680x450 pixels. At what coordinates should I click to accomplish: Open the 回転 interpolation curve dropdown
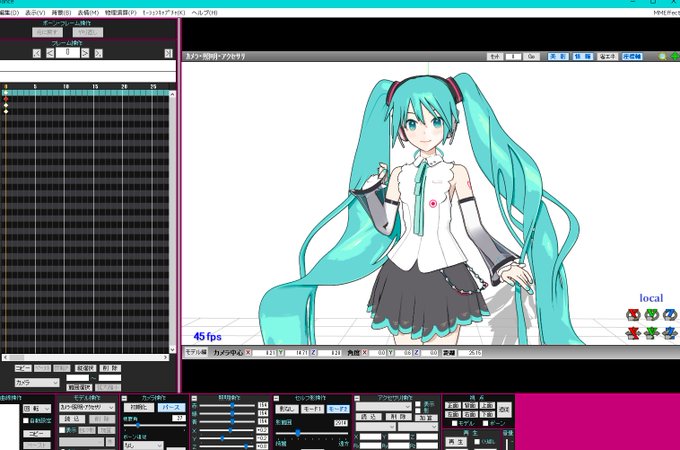tap(37, 409)
